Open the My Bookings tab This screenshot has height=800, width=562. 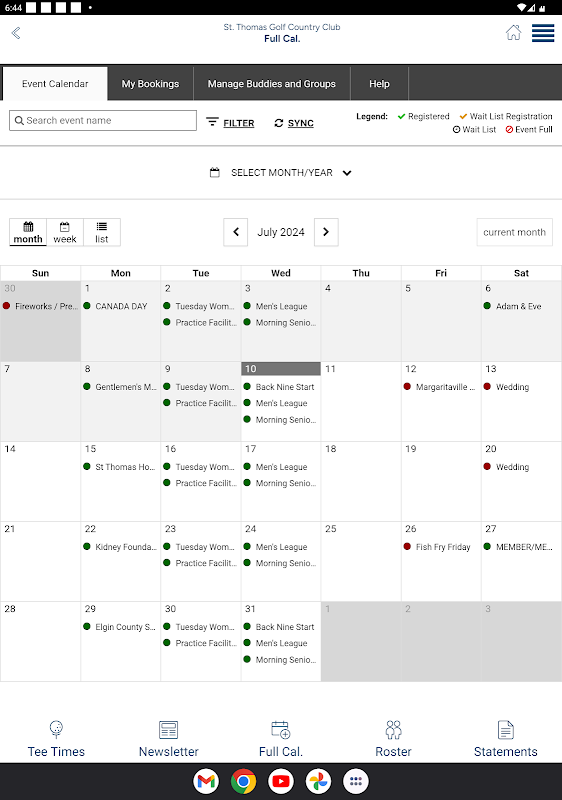point(150,84)
